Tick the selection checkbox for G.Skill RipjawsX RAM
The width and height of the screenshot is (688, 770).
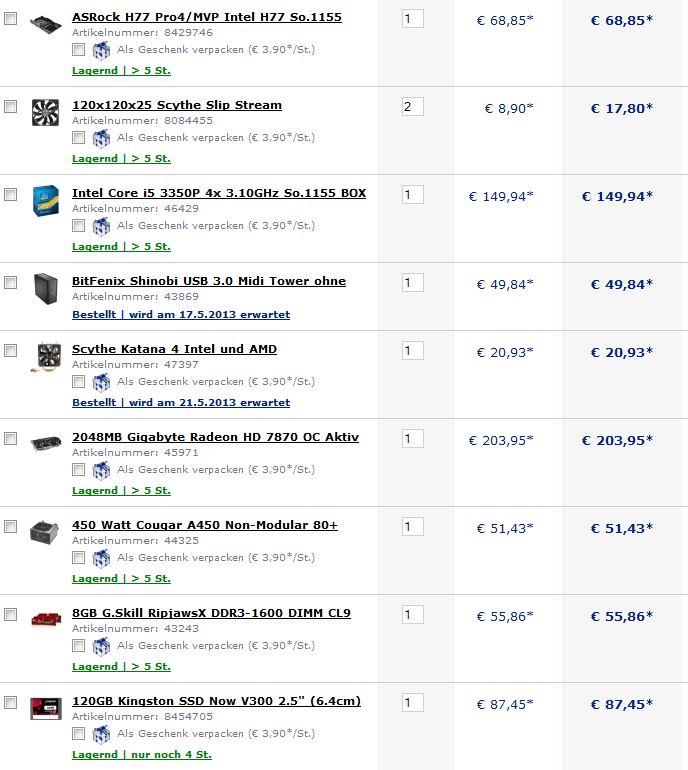click(x=10, y=614)
